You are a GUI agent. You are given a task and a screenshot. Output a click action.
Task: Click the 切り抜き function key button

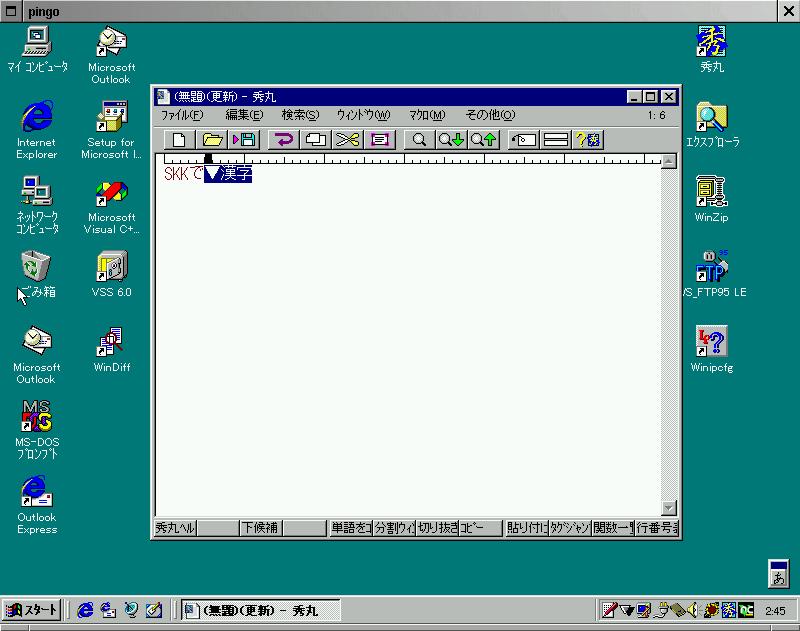pyautogui.click(x=438, y=527)
